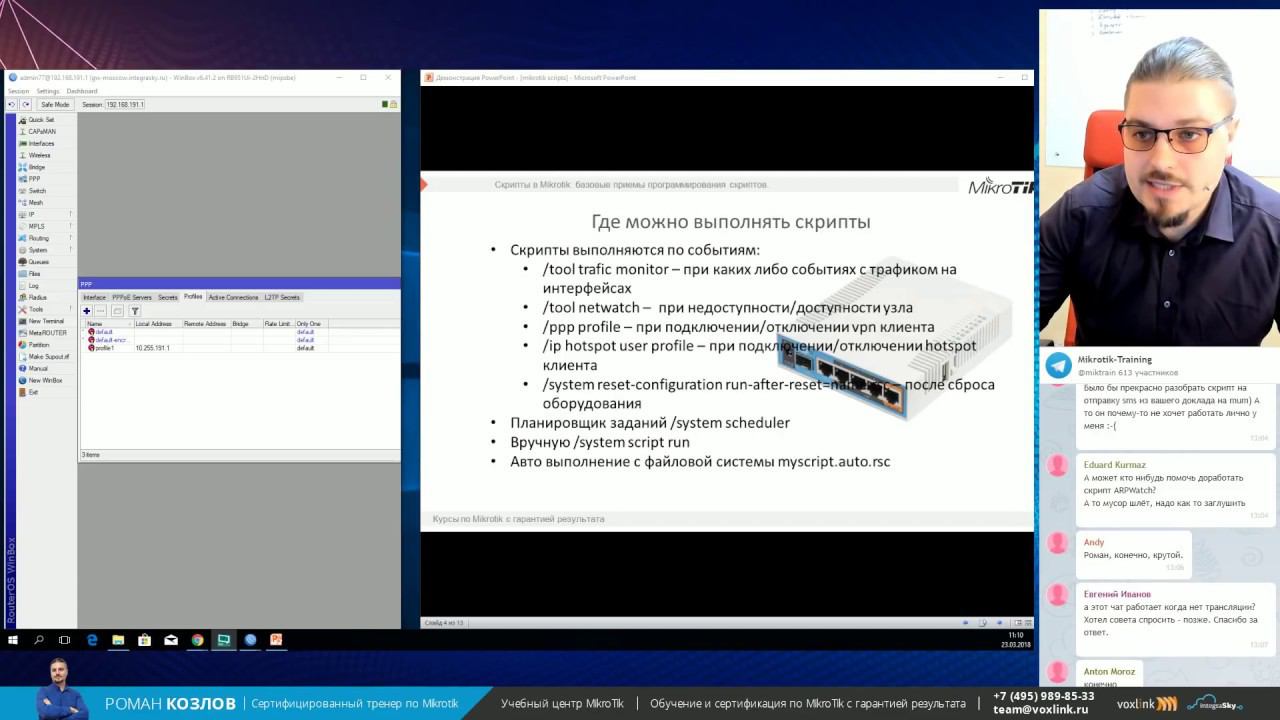Open the Dashboard menu in WinBox

coord(82,91)
